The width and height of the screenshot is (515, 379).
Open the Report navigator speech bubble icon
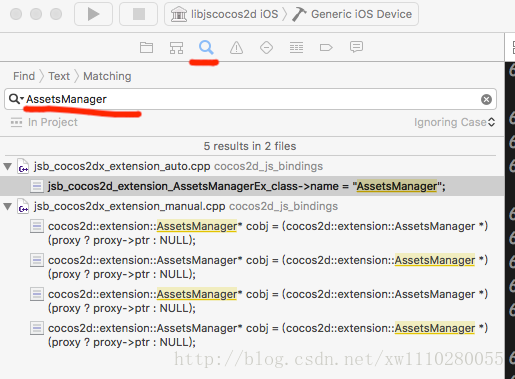pyautogui.click(x=356, y=47)
